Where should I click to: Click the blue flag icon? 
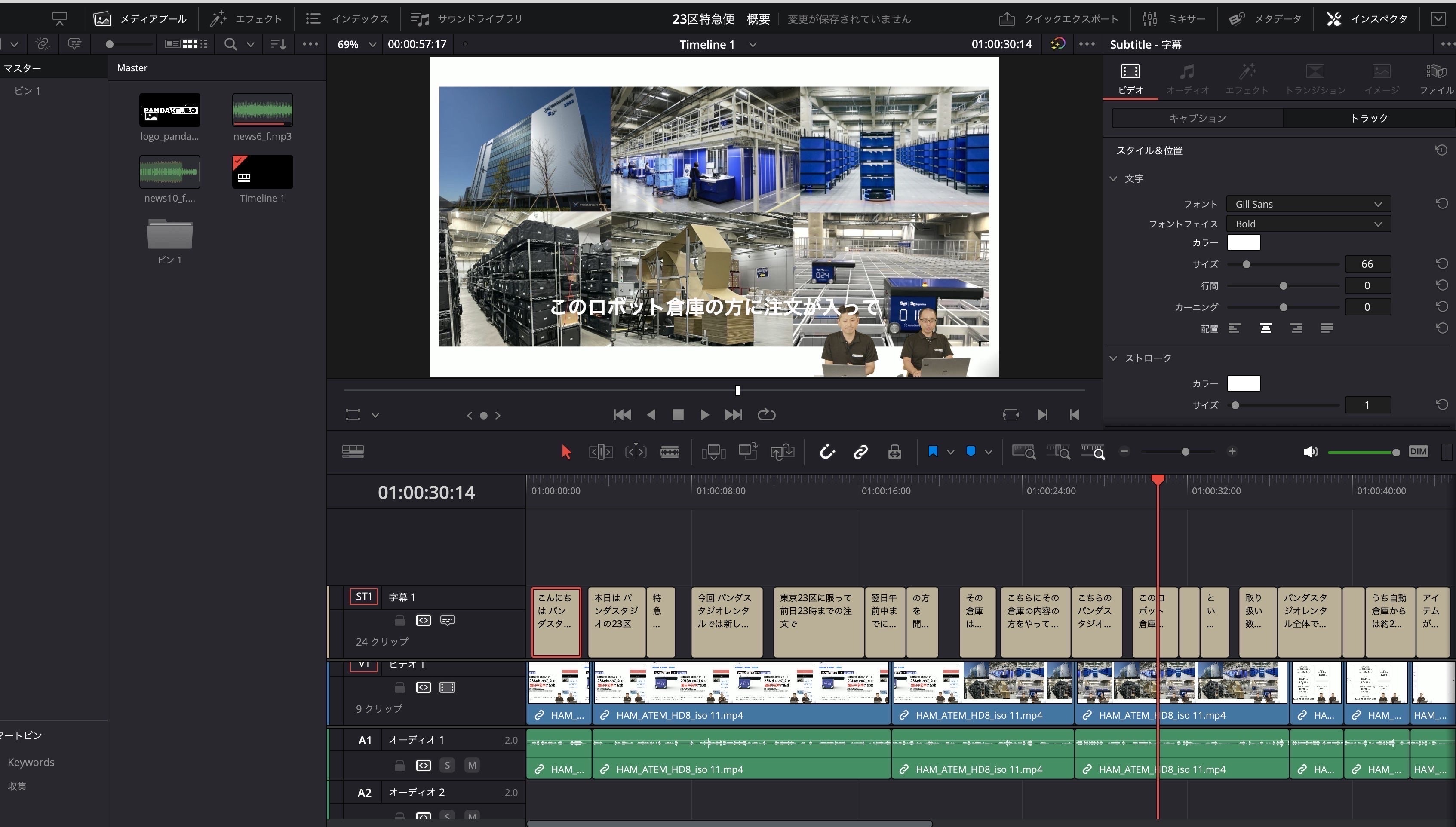pos(932,452)
